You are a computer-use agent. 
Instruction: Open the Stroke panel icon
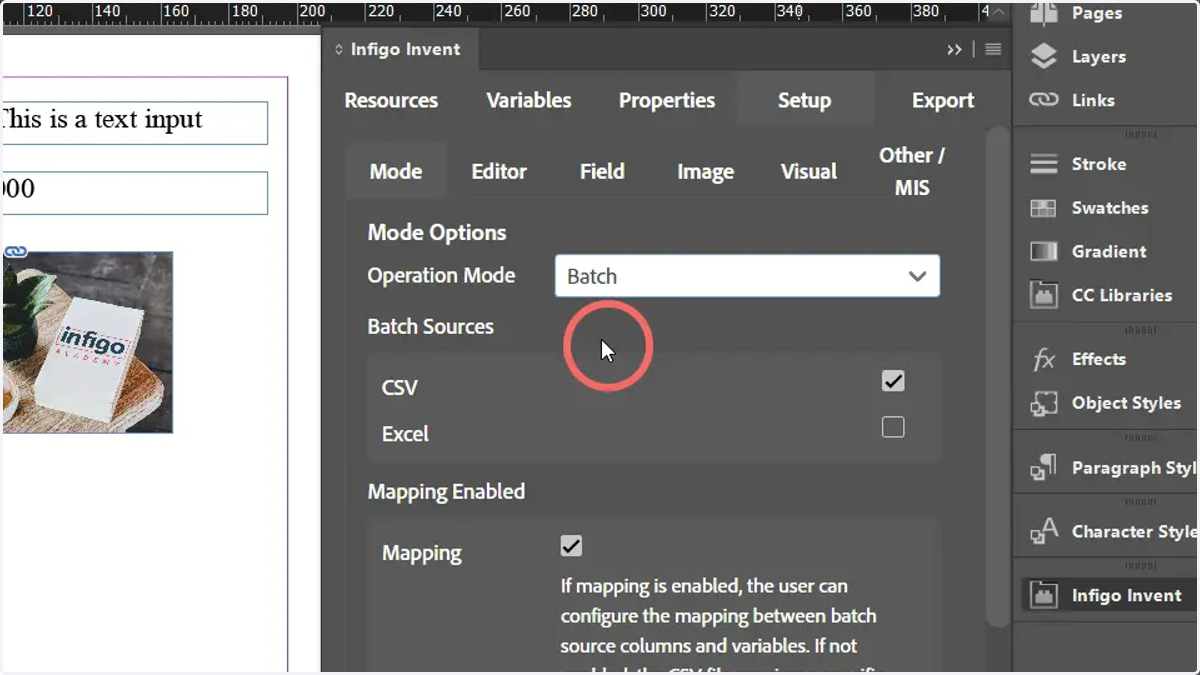pos(1044,164)
